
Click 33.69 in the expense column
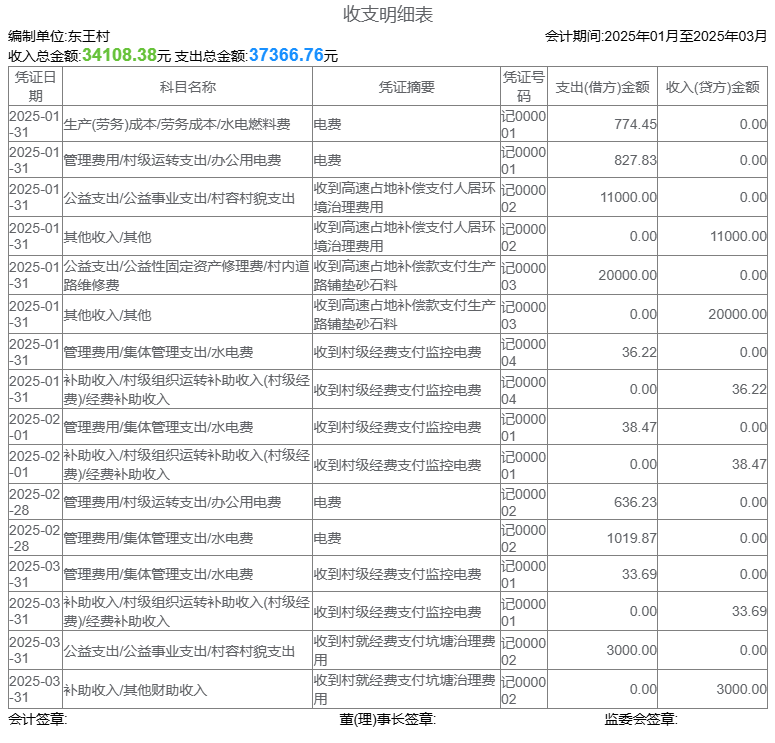tap(639, 574)
